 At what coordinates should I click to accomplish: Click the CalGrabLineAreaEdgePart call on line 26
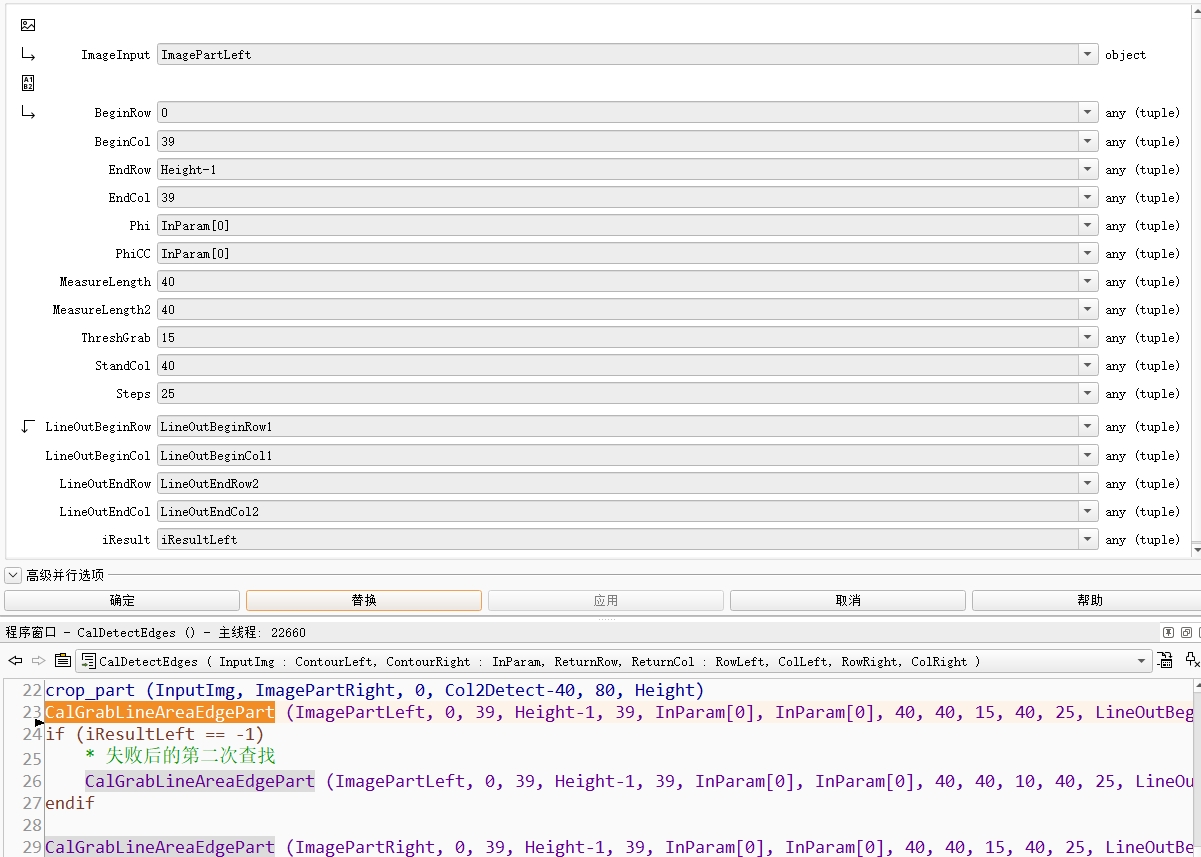200,781
